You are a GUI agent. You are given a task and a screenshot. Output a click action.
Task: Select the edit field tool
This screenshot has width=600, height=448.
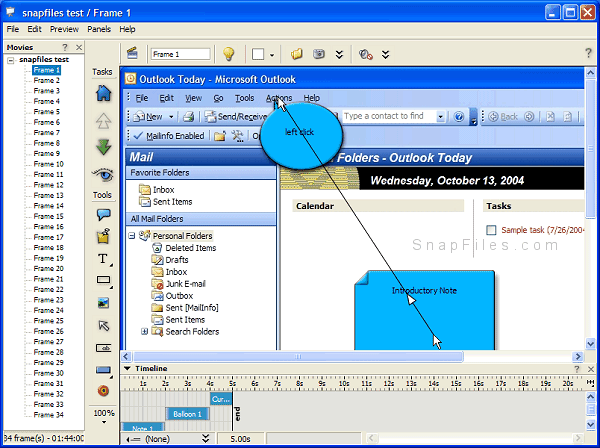(x=103, y=348)
